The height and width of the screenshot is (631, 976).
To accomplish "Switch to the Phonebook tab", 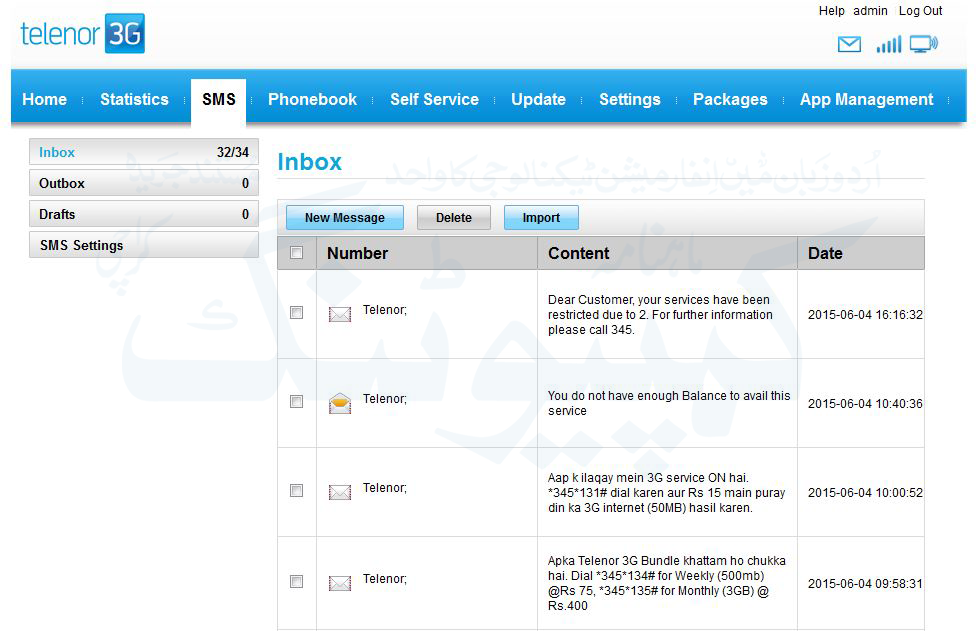I will click(312, 99).
